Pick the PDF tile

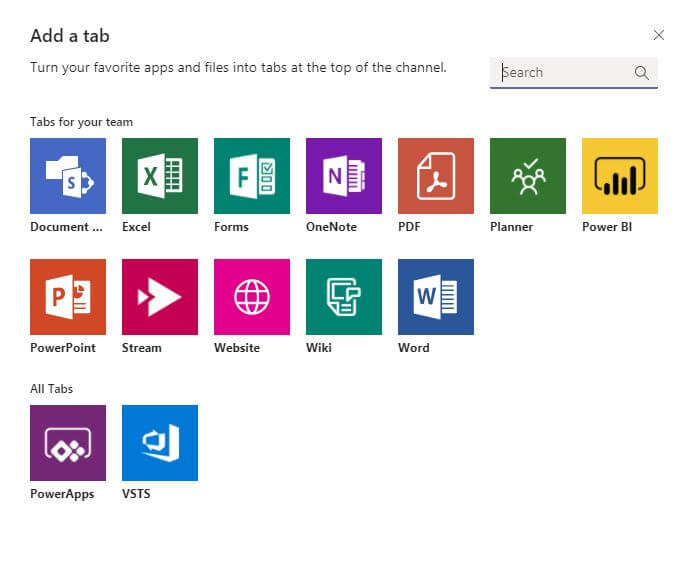coord(436,176)
